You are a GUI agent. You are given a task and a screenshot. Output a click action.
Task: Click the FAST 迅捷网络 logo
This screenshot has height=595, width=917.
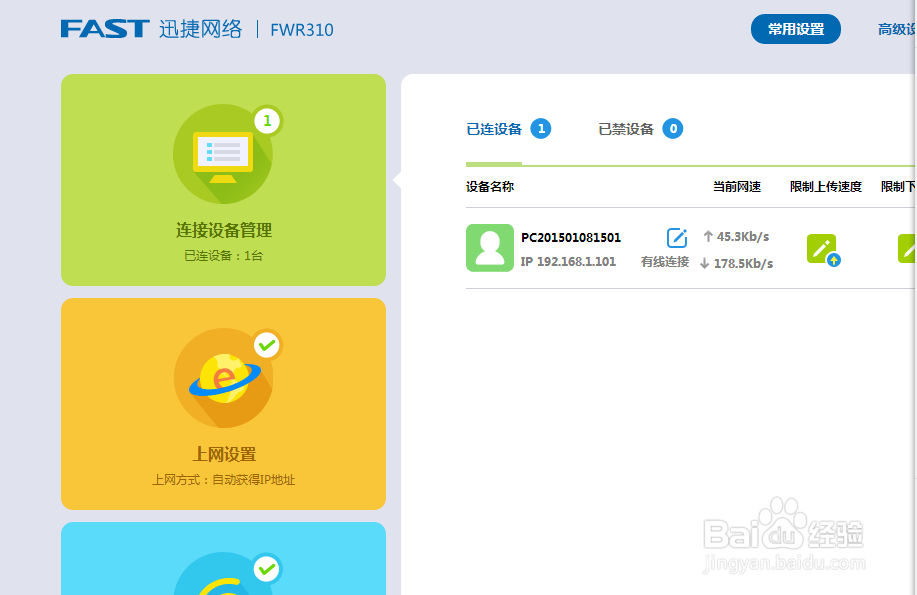[x=151, y=29]
